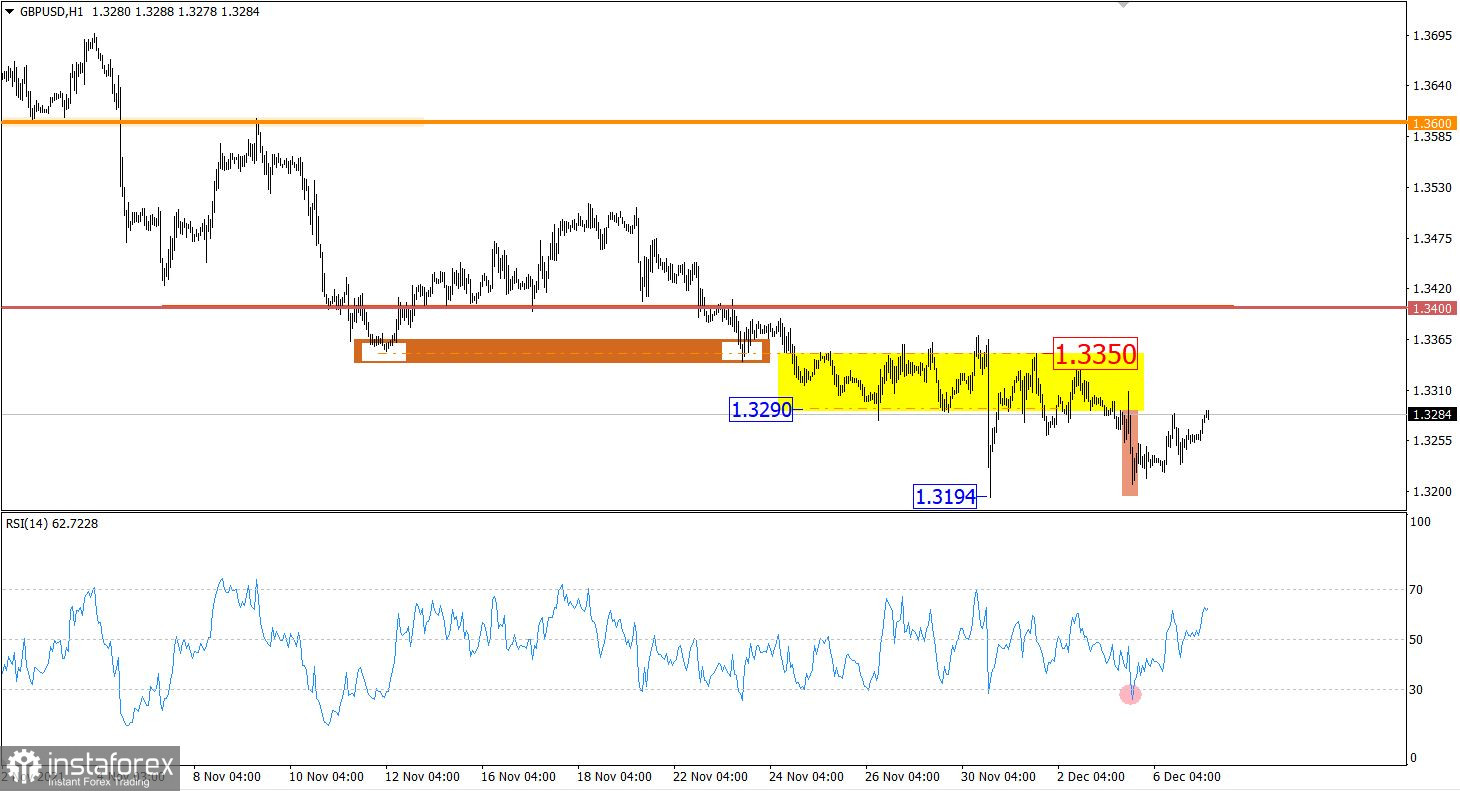Click the orange 1.3600 price tag
Viewport: 1460px width, 791px height.
point(1432,123)
